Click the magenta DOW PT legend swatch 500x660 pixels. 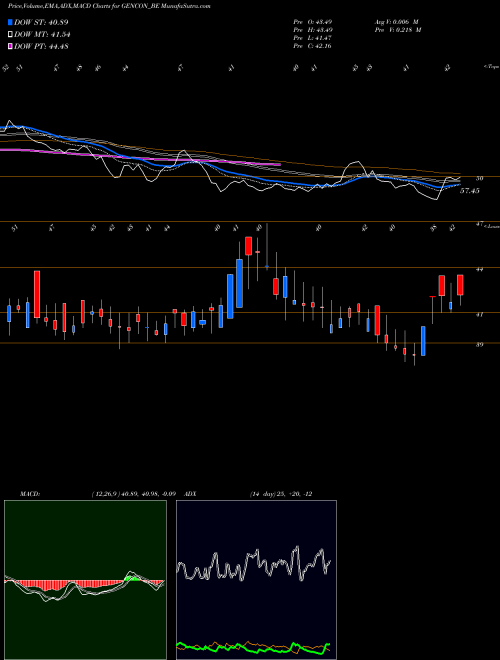click(x=10, y=46)
